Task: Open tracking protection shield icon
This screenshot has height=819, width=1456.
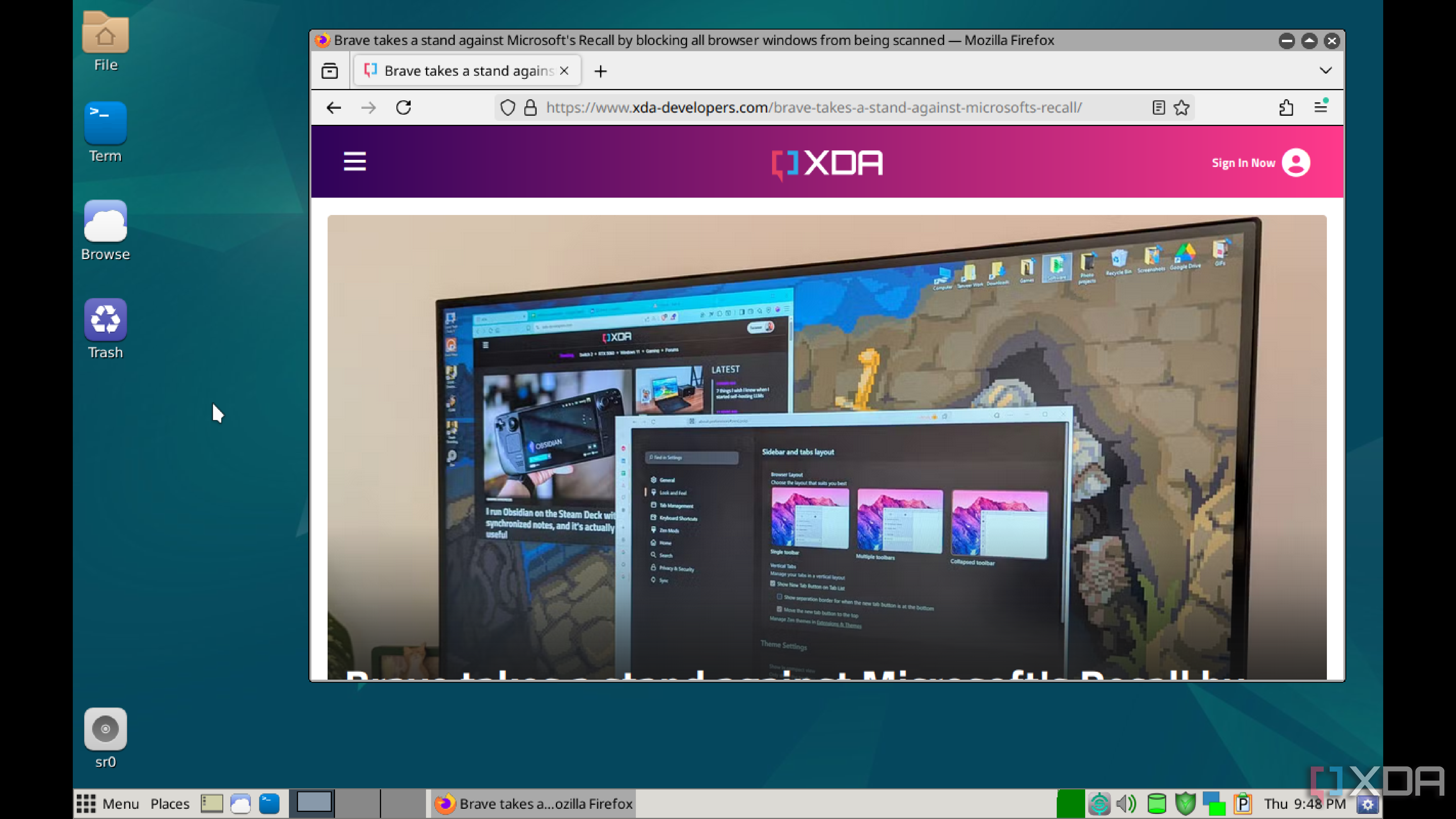Action: (508, 107)
